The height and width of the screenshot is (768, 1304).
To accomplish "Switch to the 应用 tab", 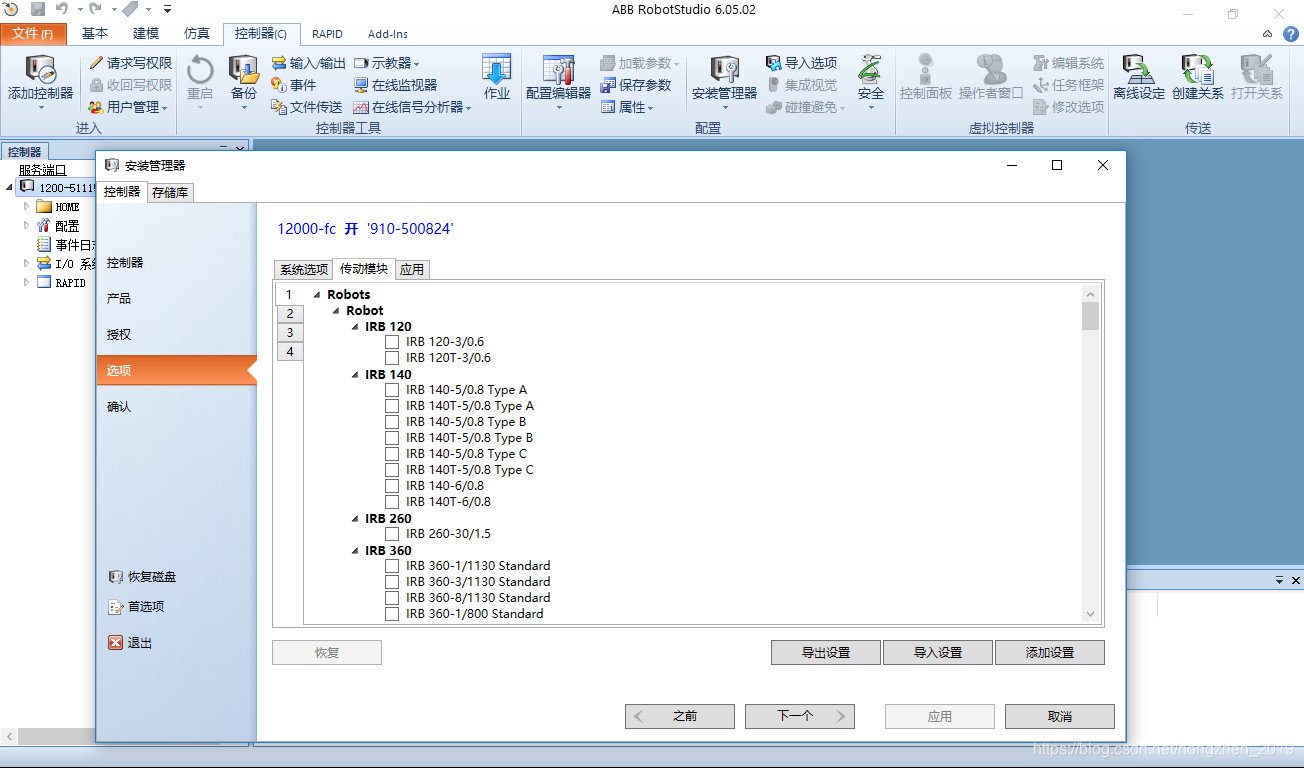I will point(412,269).
